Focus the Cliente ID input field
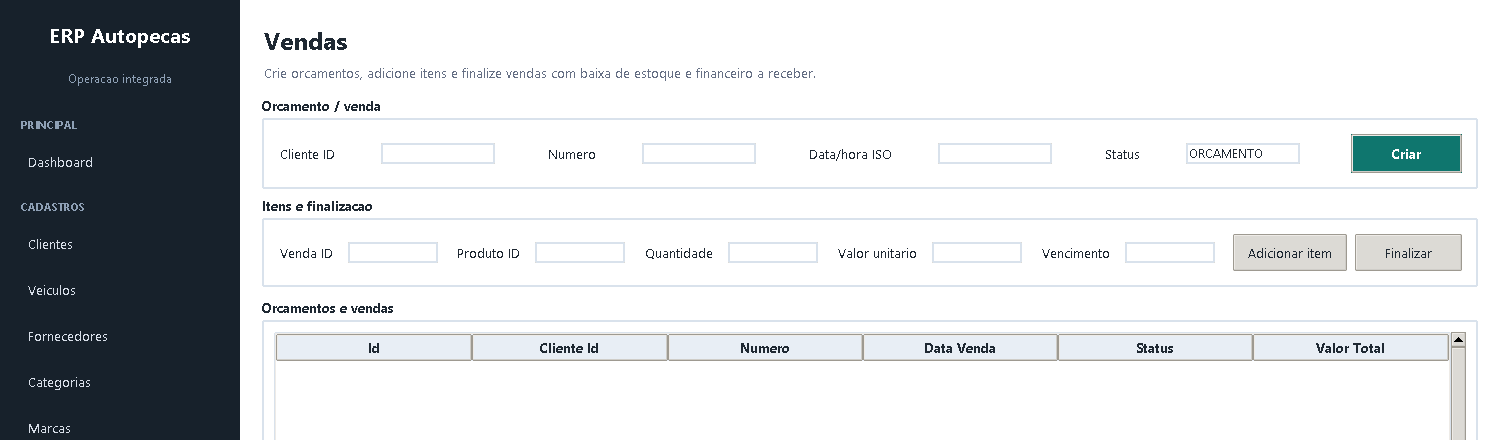This screenshot has width=1500, height=440. click(x=438, y=154)
